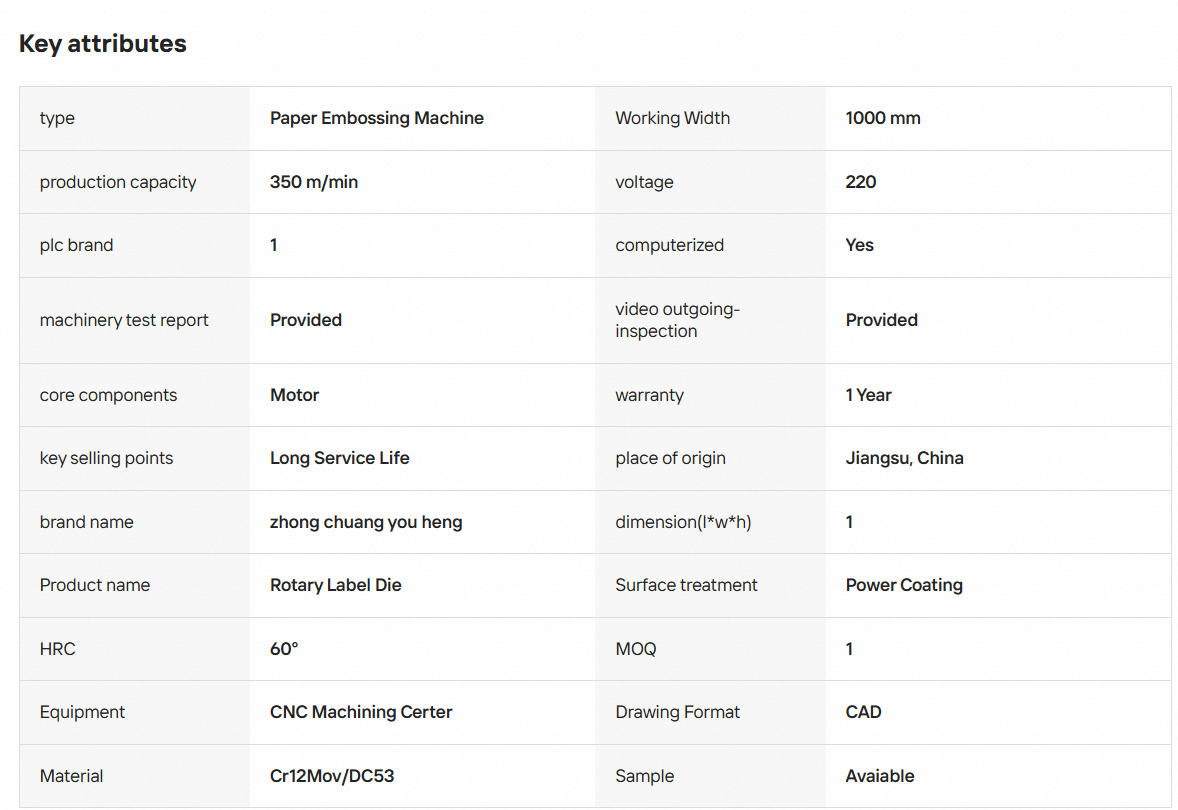Select the Paper Embossing Machine value

click(376, 118)
